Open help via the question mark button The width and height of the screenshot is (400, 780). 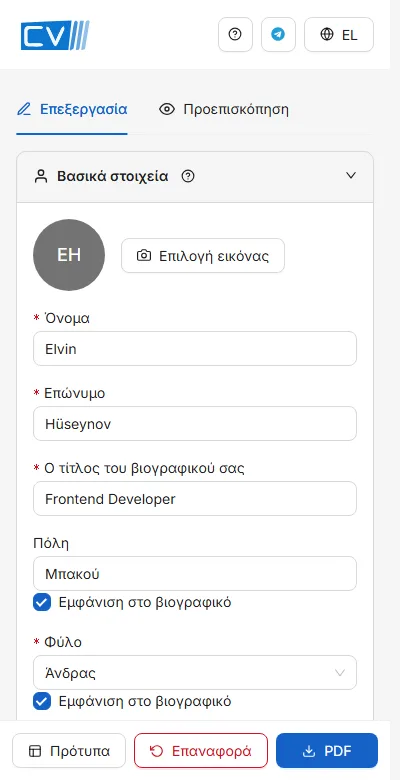pyautogui.click(x=235, y=34)
